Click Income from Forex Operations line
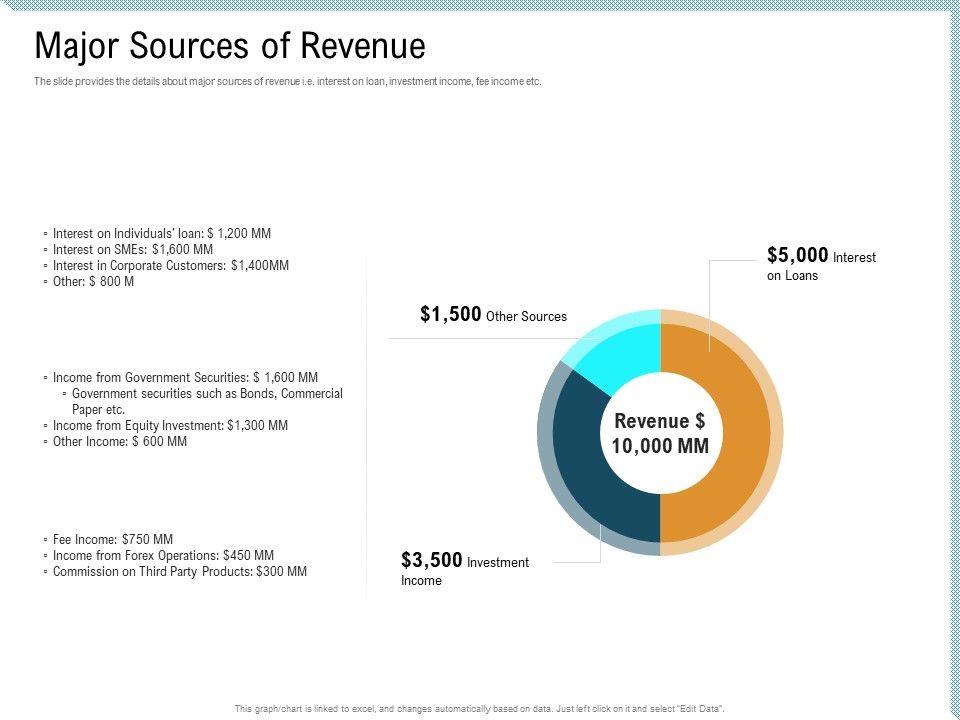 pyautogui.click(x=163, y=555)
